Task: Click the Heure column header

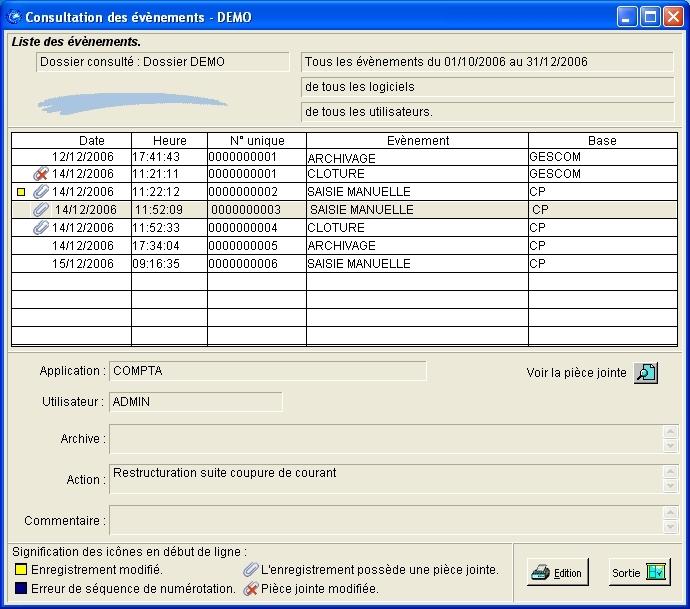Action: pos(169,141)
